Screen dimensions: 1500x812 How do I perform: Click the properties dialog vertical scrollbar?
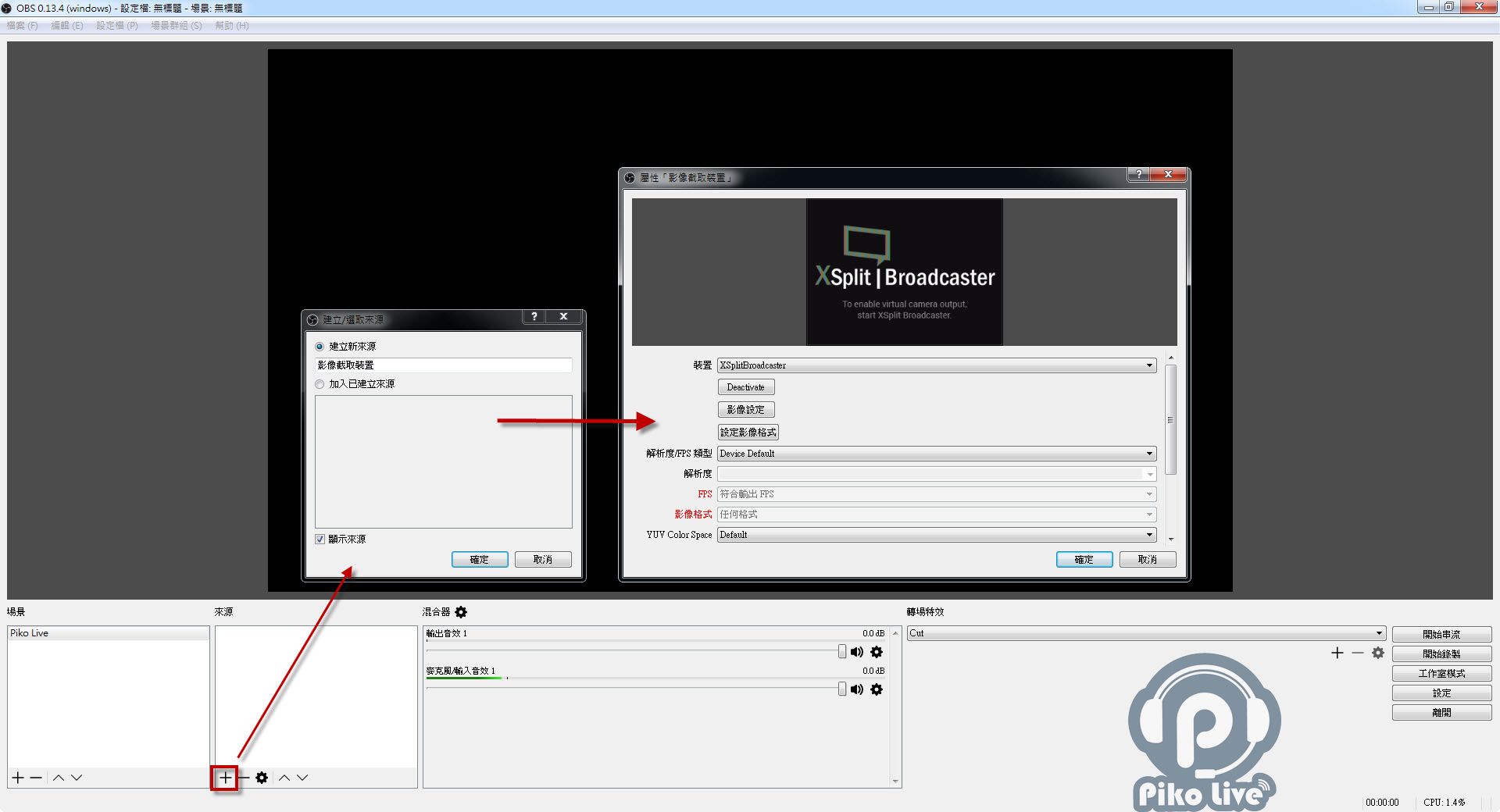1170,420
